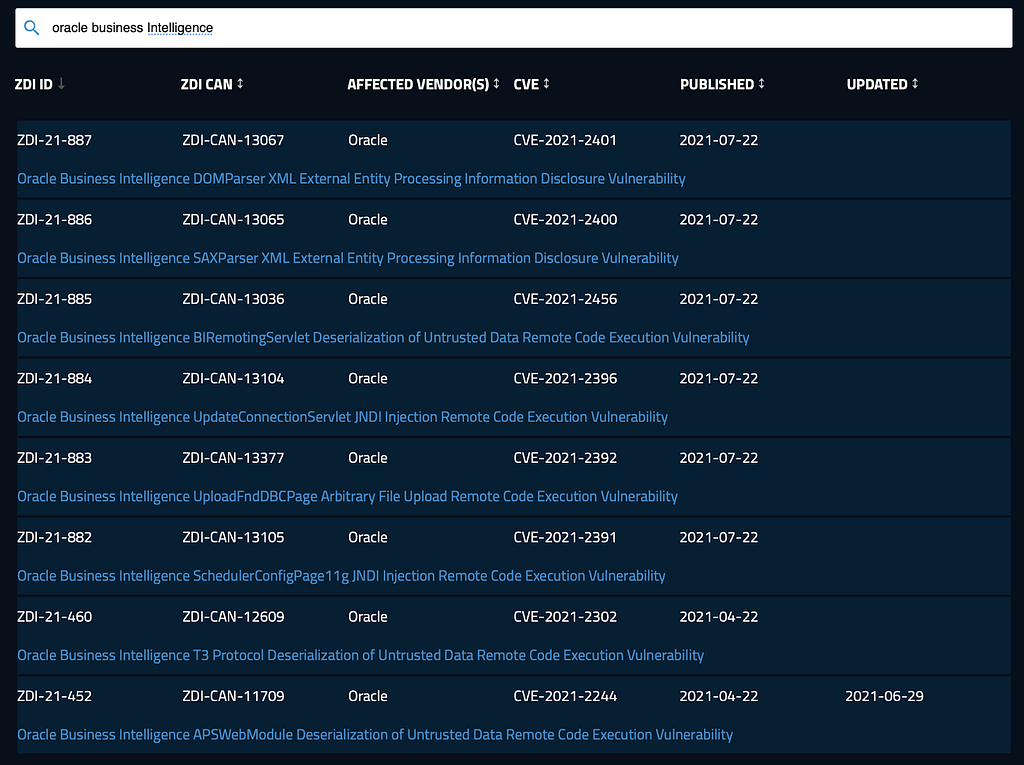Click the 2021-04-22 date in the ZDI-21-460 row
The image size is (1024, 765).
[718, 617]
